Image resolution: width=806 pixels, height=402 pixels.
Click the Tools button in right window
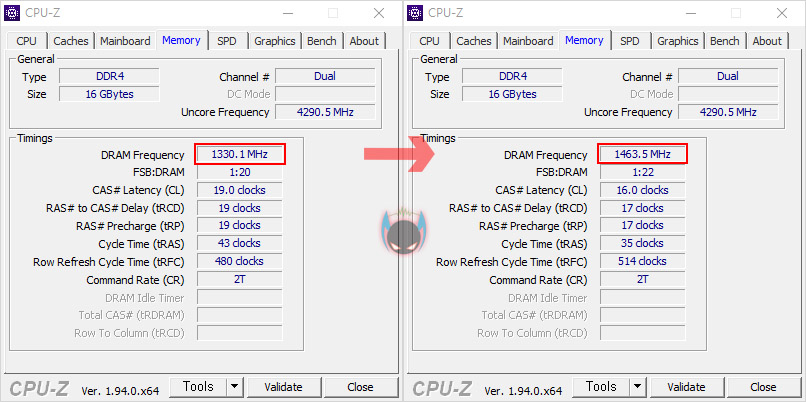pyautogui.click(x=601, y=387)
